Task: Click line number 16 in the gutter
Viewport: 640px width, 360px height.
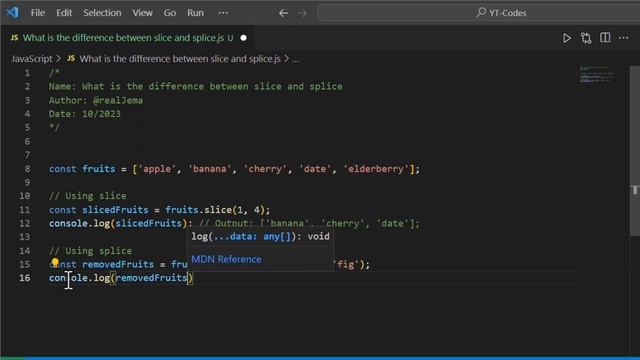Action: coord(25,278)
